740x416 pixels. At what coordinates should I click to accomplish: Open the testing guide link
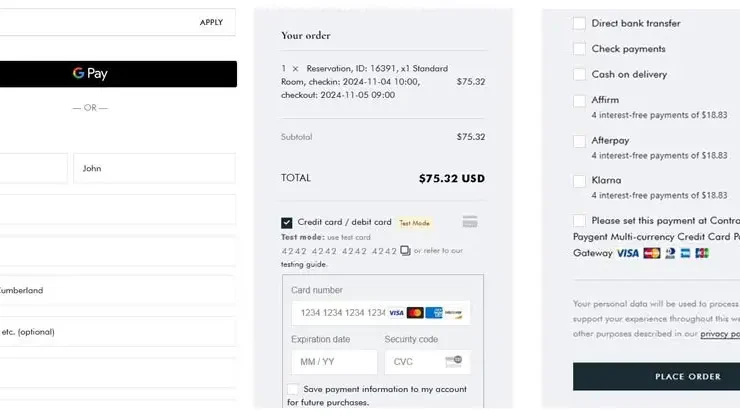tap(303, 264)
